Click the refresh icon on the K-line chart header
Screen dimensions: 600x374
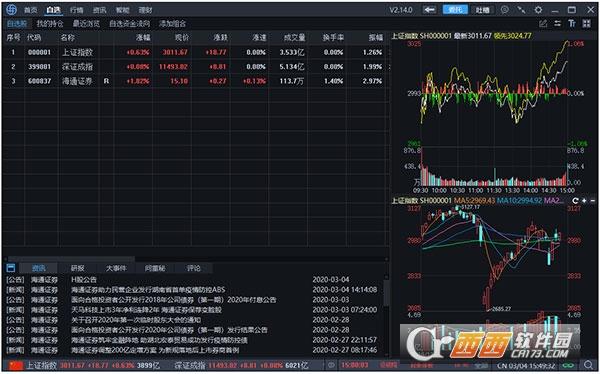tap(576, 201)
